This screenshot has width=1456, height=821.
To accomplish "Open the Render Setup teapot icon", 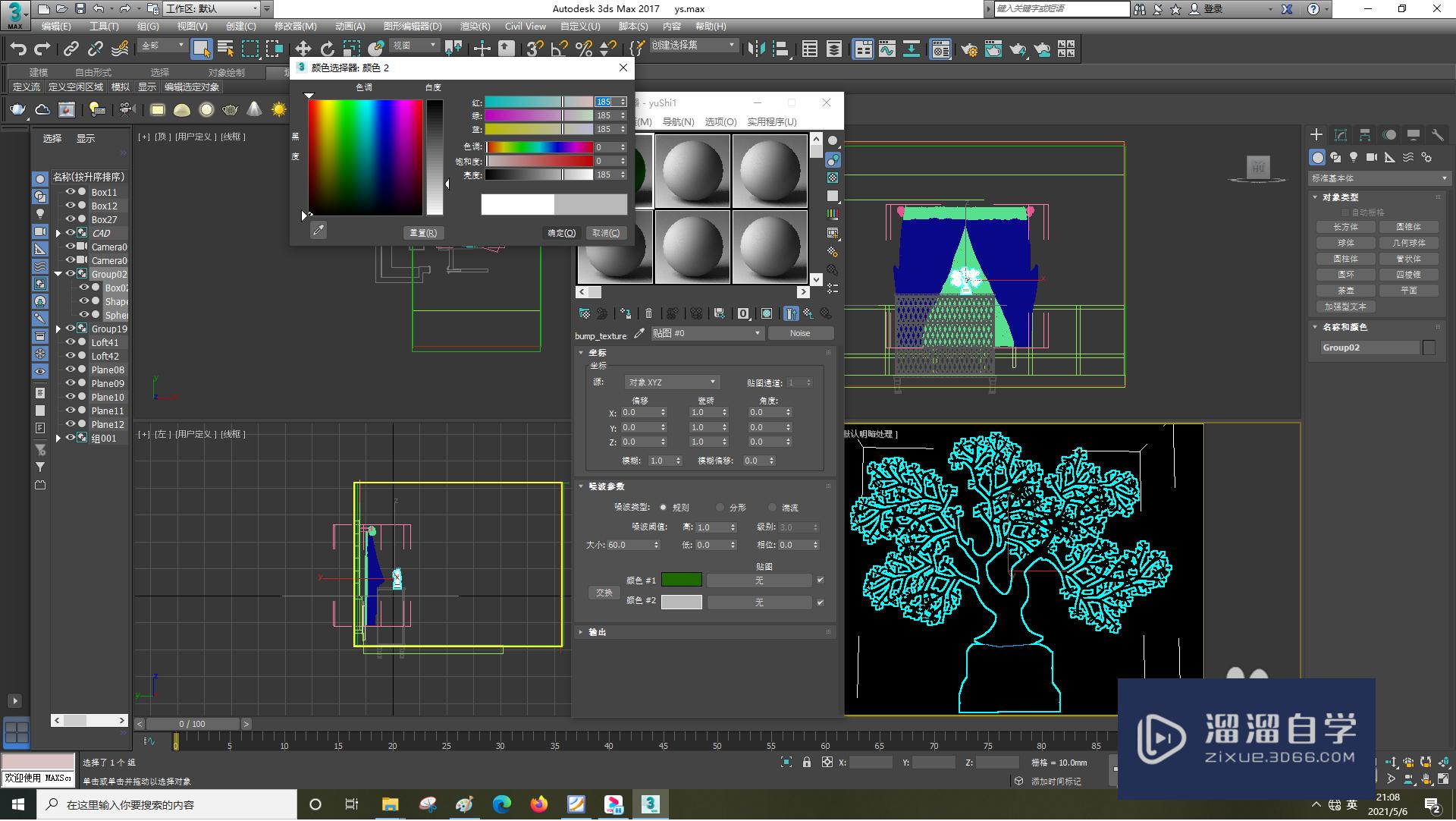I will point(968,49).
